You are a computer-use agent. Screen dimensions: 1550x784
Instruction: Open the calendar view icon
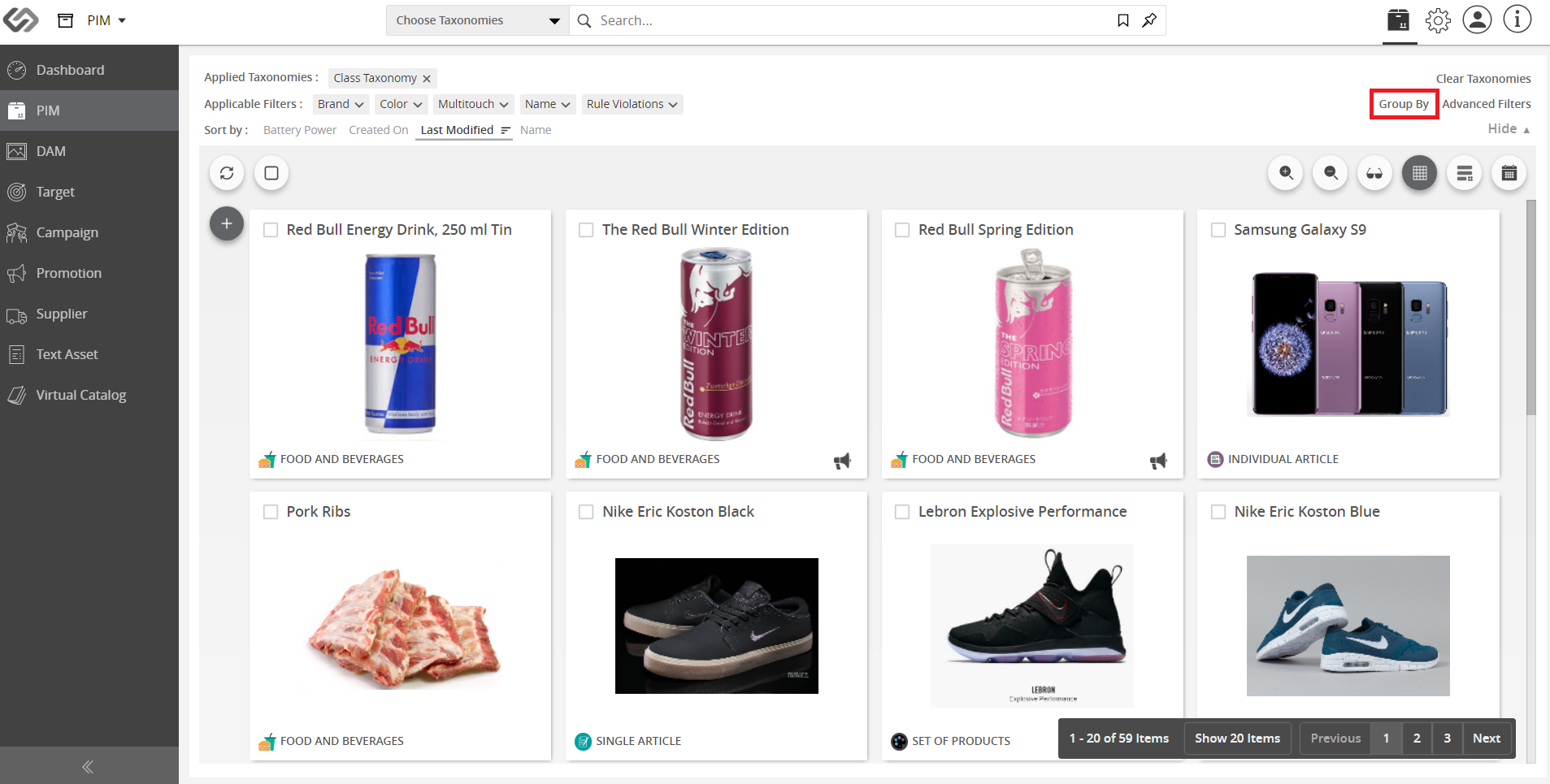pyautogui.click(x=1509, y=173)
